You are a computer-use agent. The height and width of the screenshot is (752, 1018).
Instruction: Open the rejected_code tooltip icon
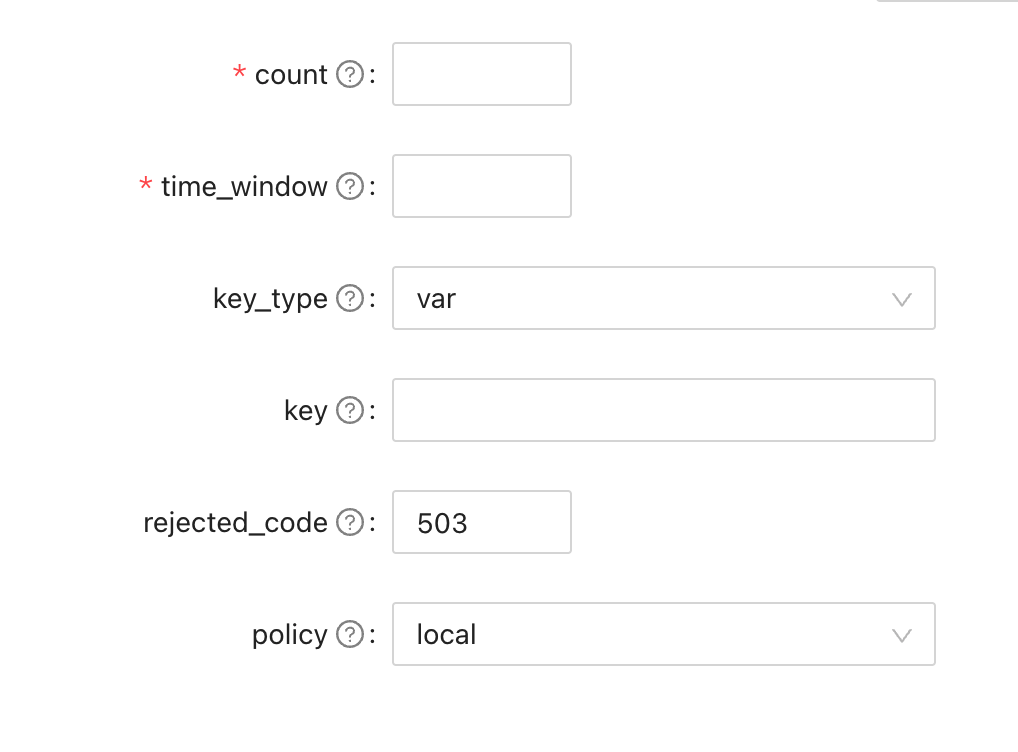349,522
